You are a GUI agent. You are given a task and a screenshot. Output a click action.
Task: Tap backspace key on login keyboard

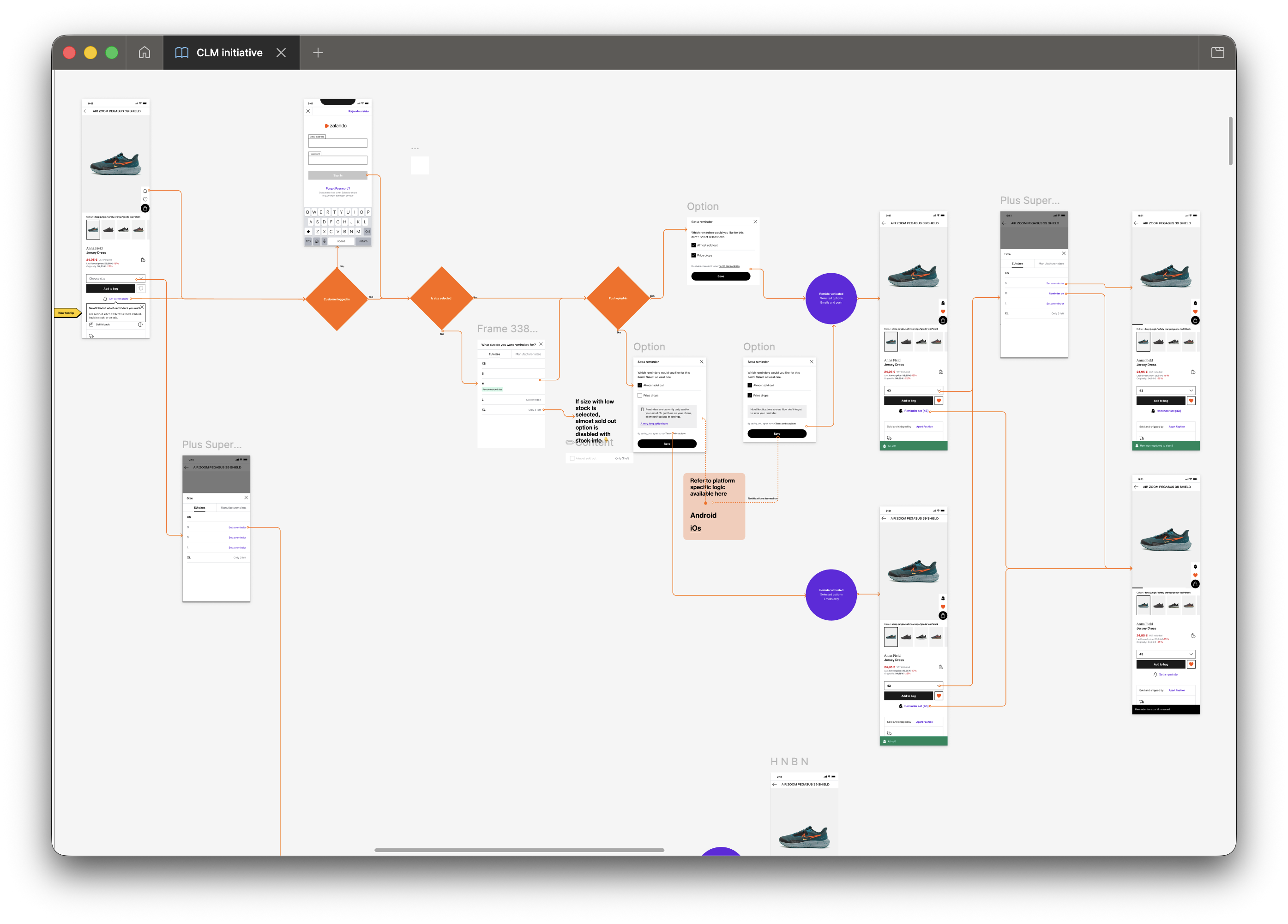367,232
